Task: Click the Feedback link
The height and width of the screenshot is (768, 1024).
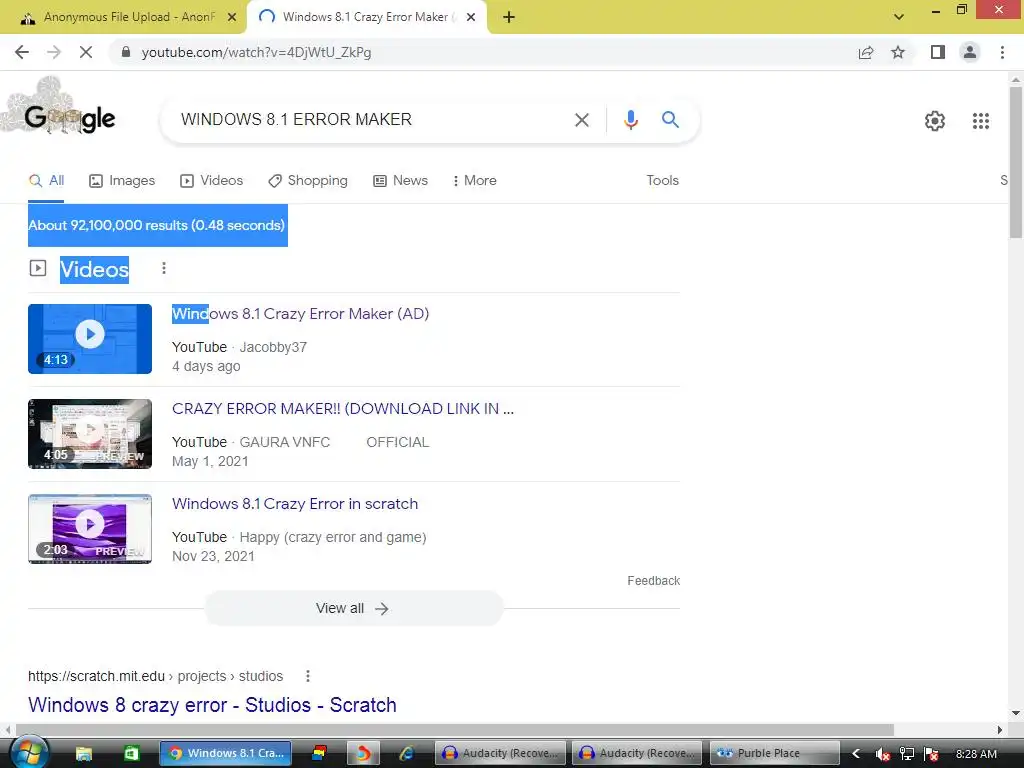Action: click(653, 581)
